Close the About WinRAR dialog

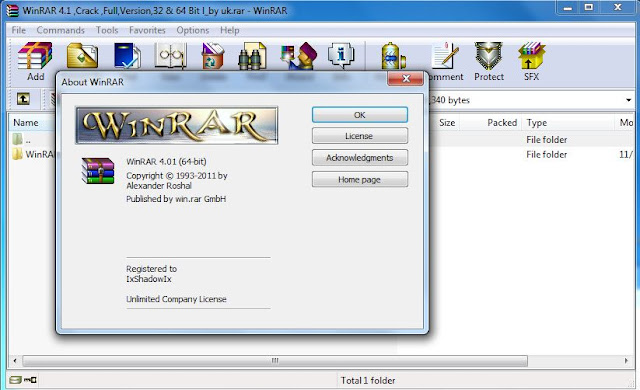point(405,78)
